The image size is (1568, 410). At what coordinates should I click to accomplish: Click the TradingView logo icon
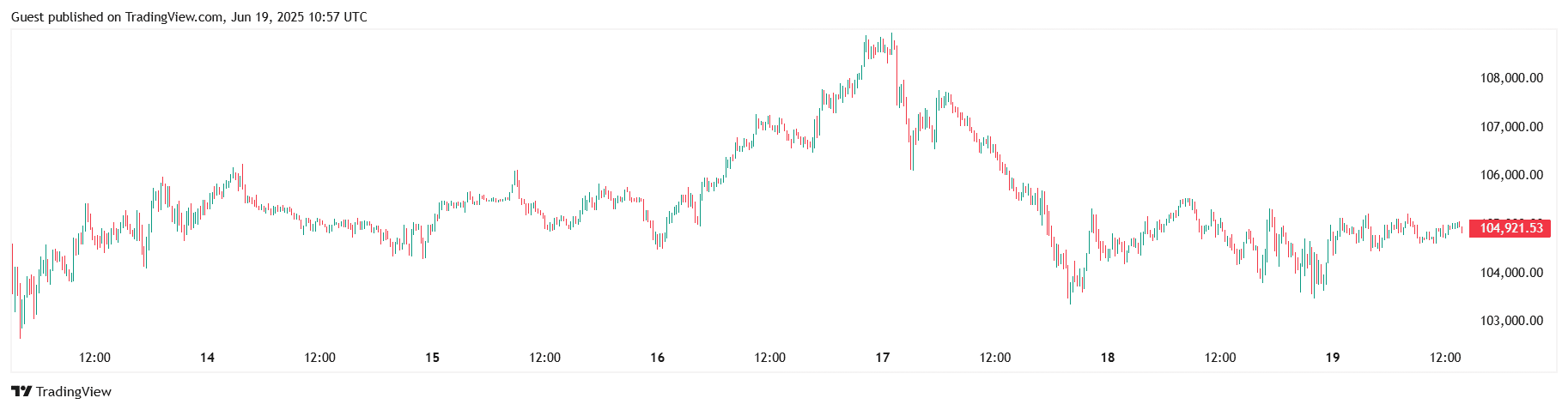pyautogui.click(x=21, y=392)
